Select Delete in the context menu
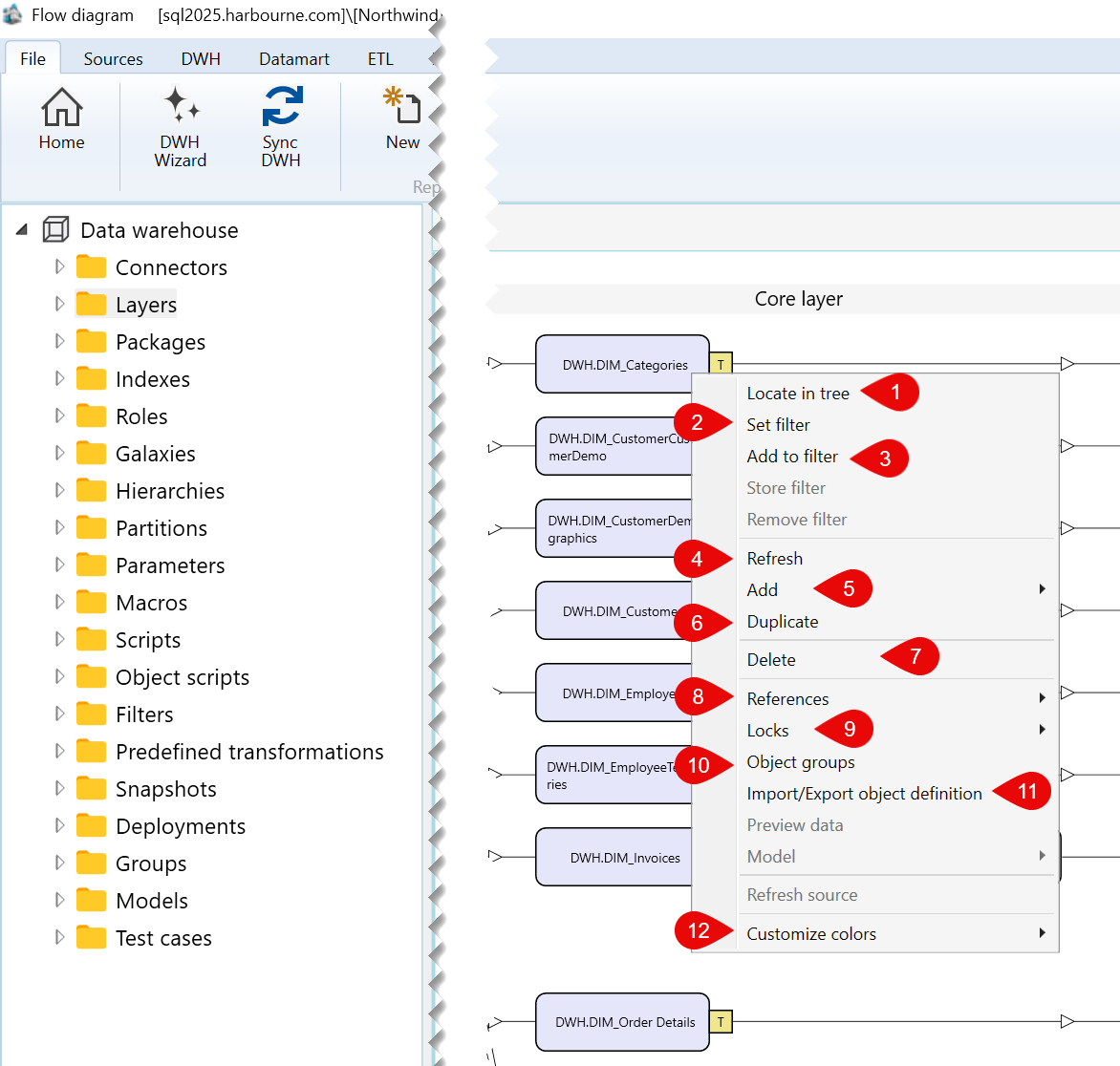This screenshot has width=1120, height=1066. coord(770,660)
